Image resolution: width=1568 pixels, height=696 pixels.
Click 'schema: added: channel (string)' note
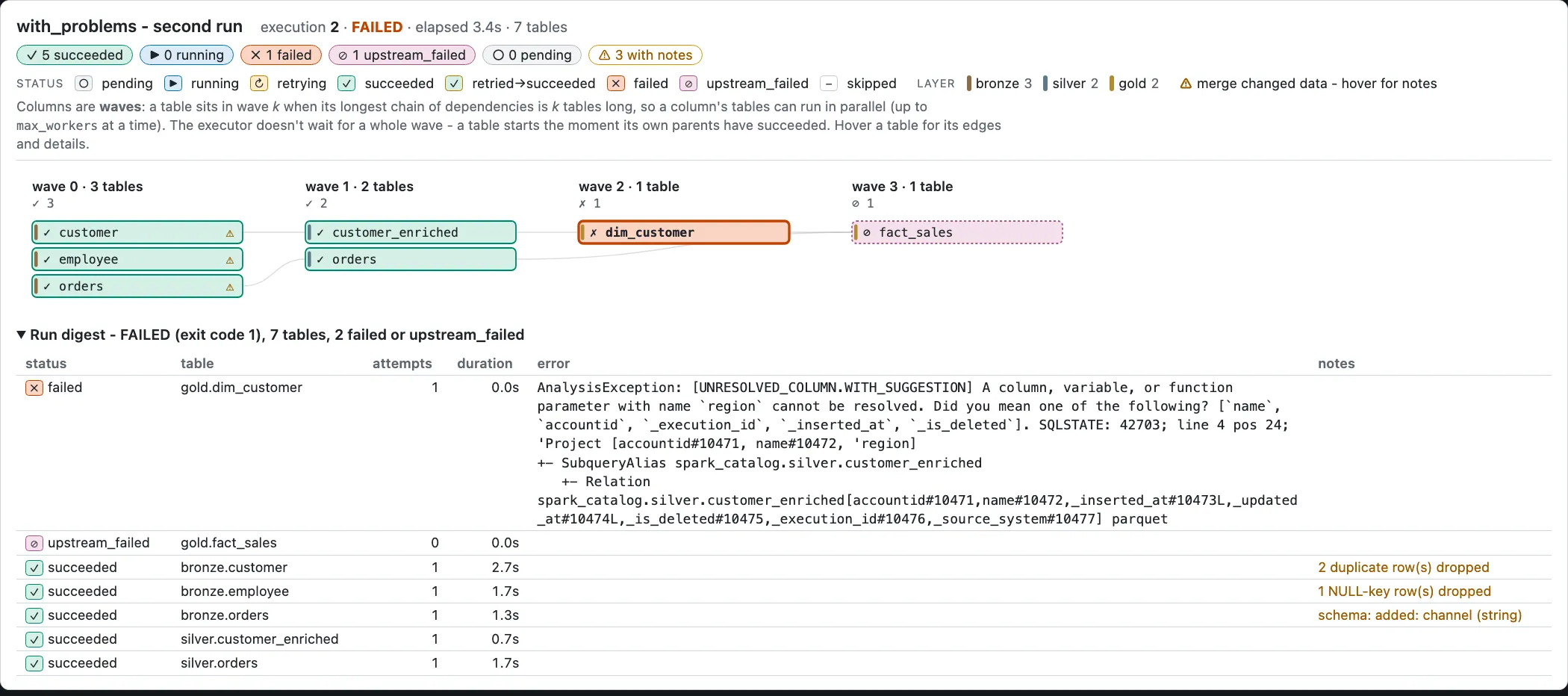(x=1420, y=615)
